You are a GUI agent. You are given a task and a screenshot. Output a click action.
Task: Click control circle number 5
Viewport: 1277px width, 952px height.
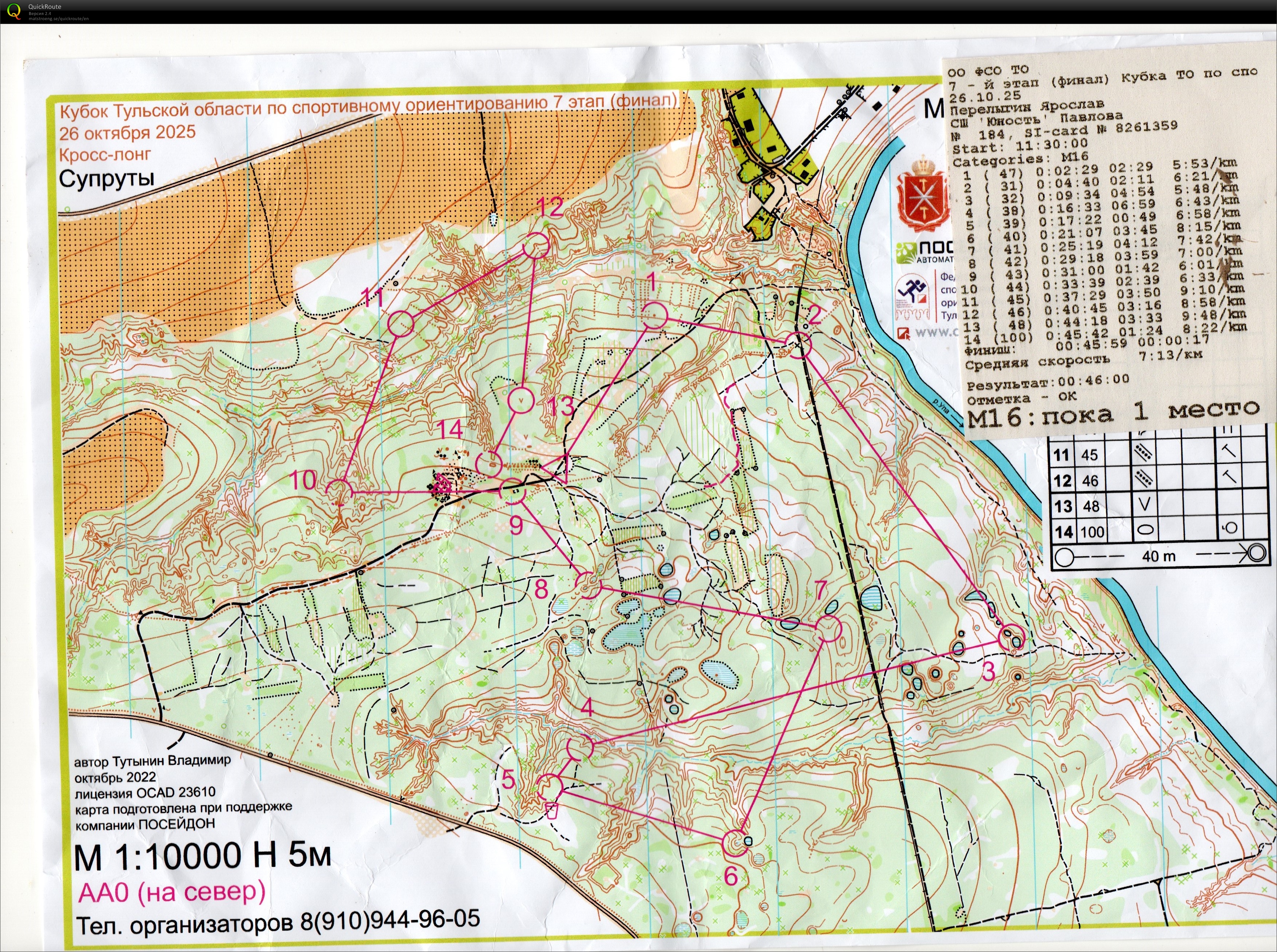550,788
